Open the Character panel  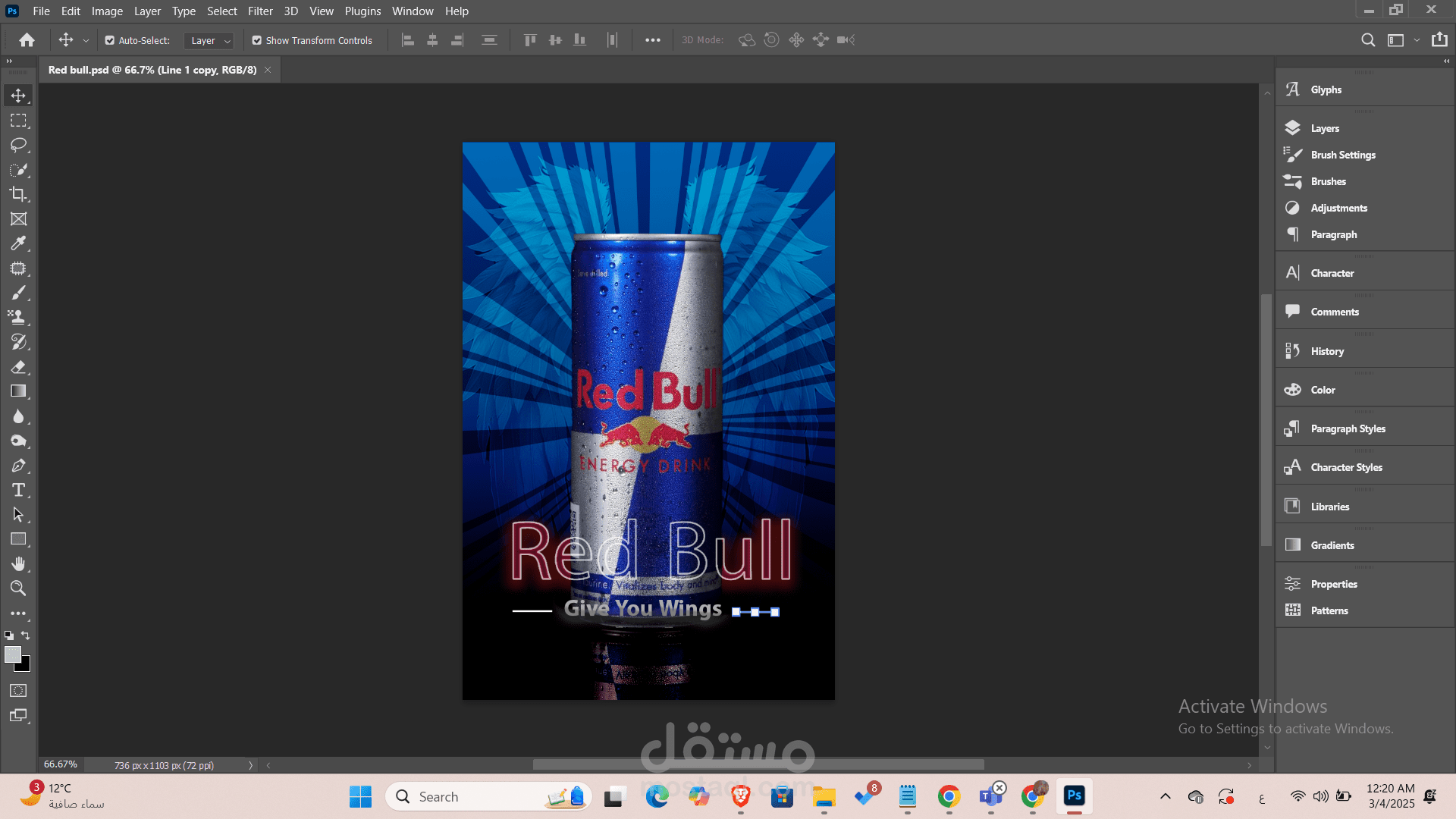(x=1332, y=273)
